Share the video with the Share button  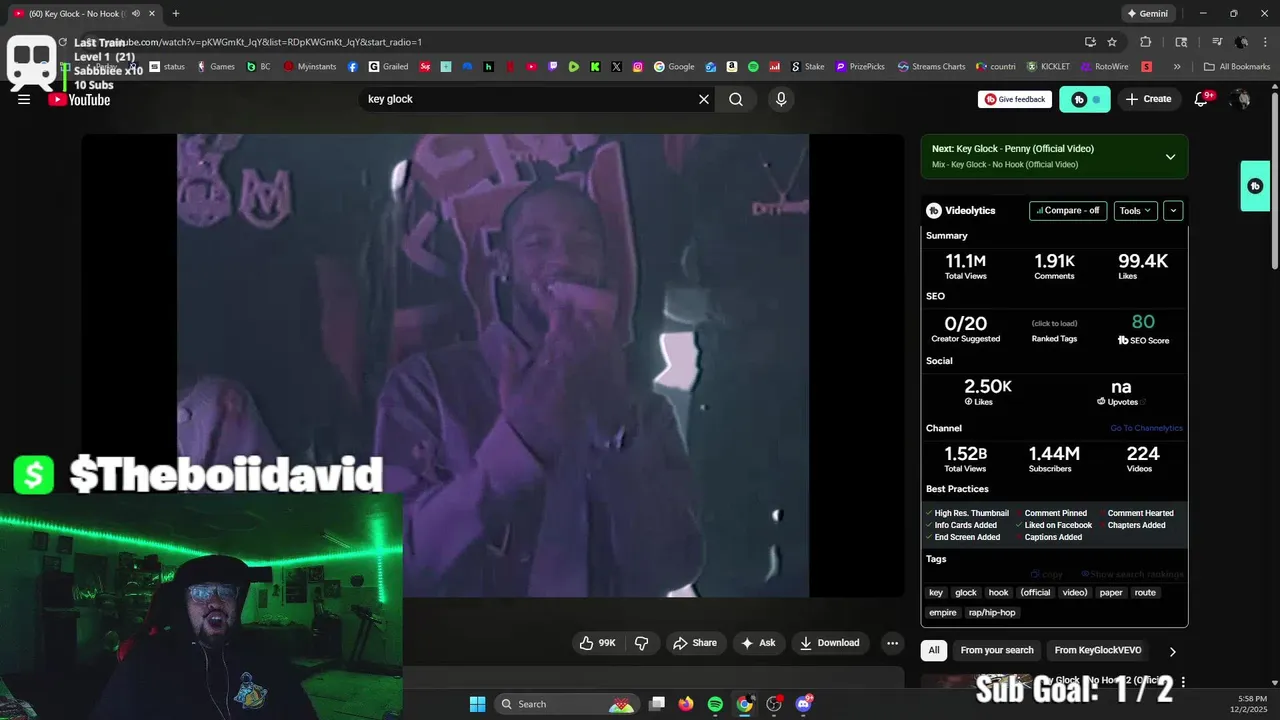(x=695, y=643)
